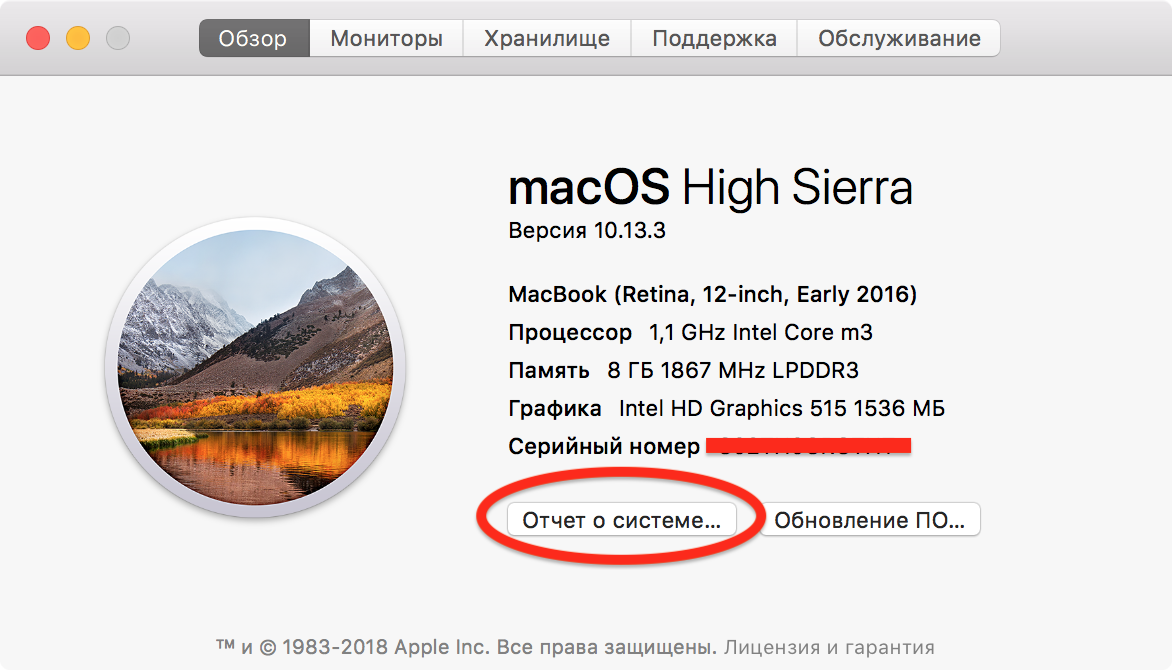The height and width of the screenshot is (670, 1172).
Task: Minimize window with yellow button
Action: pos(78,37)
